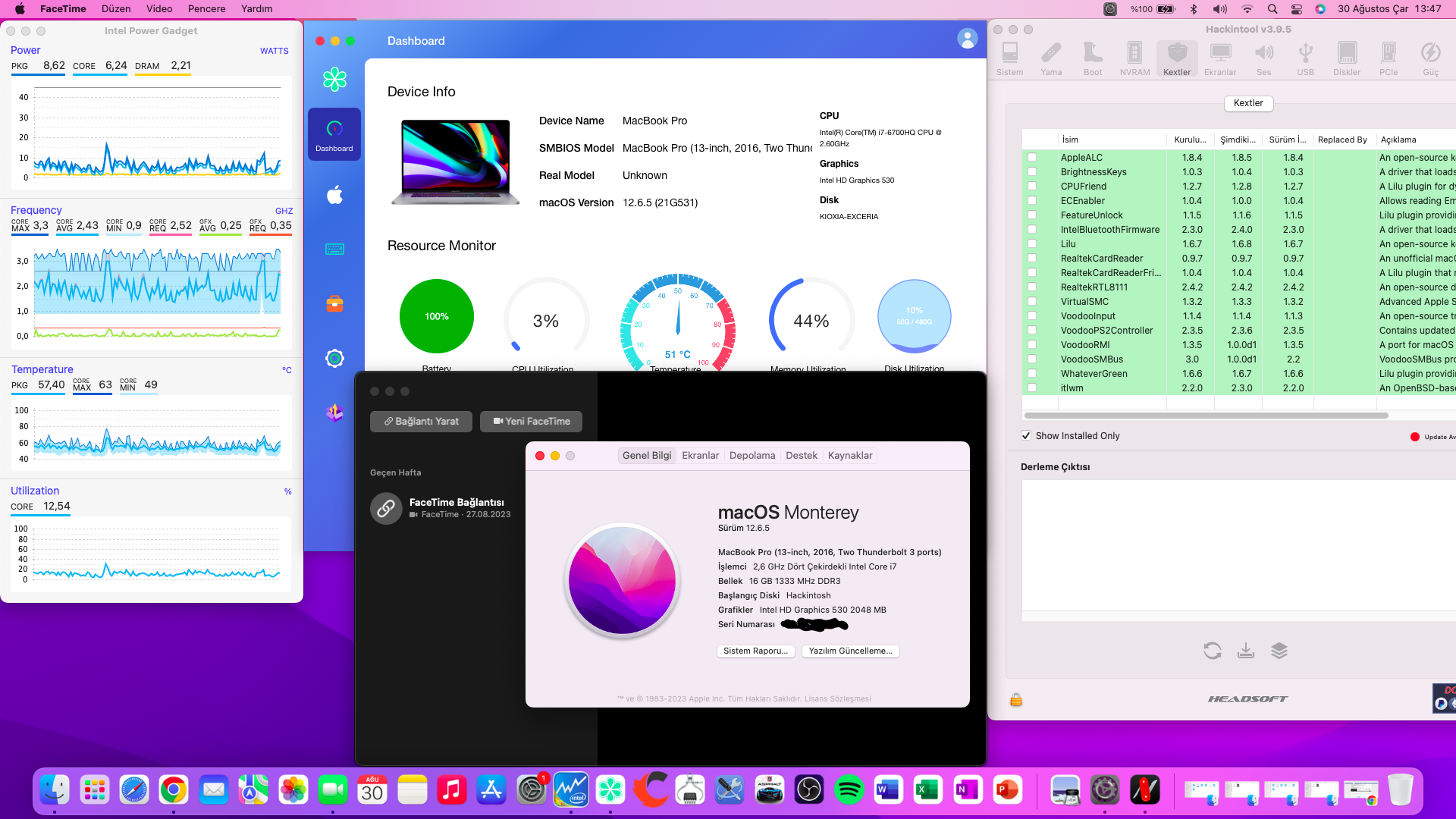Screen dimensions: 1456x819
Task: Switch to the Ekranlar tab in About This Mac
Action: (x=700, y=456)
